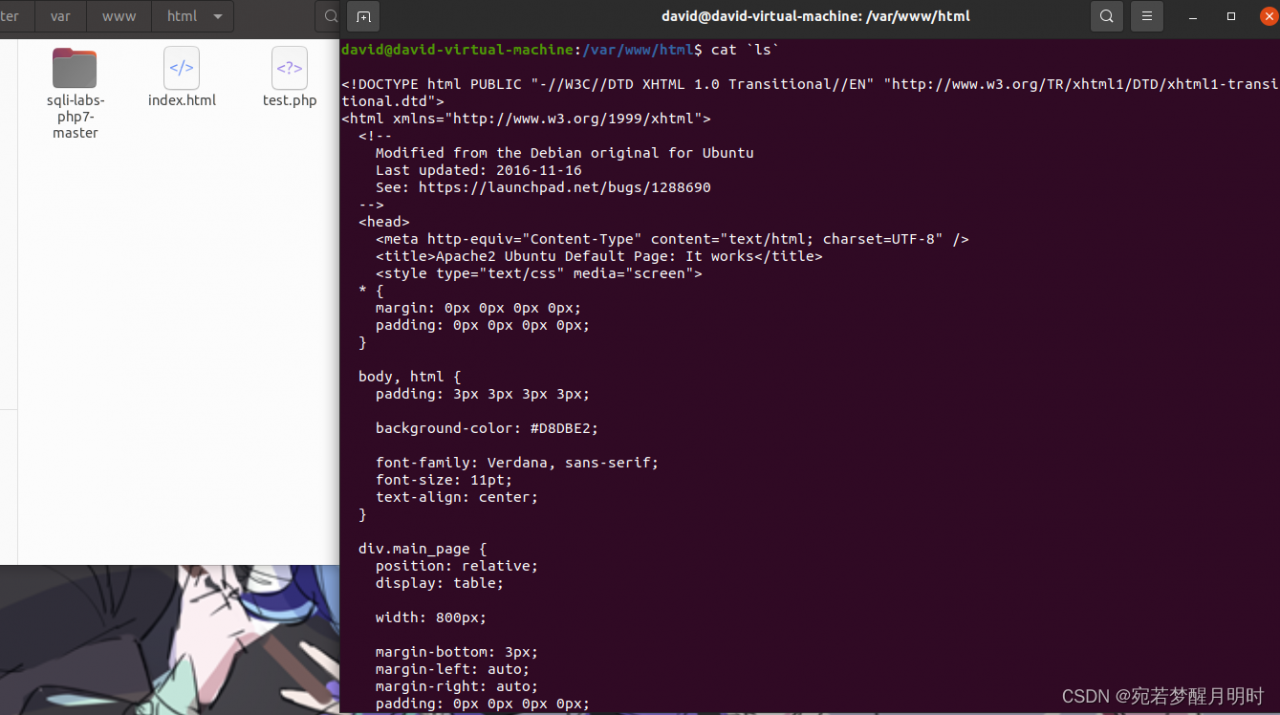Screen dimensions: 1280x715
Task: Minimize the terminal window
Action: point(1193,16)
